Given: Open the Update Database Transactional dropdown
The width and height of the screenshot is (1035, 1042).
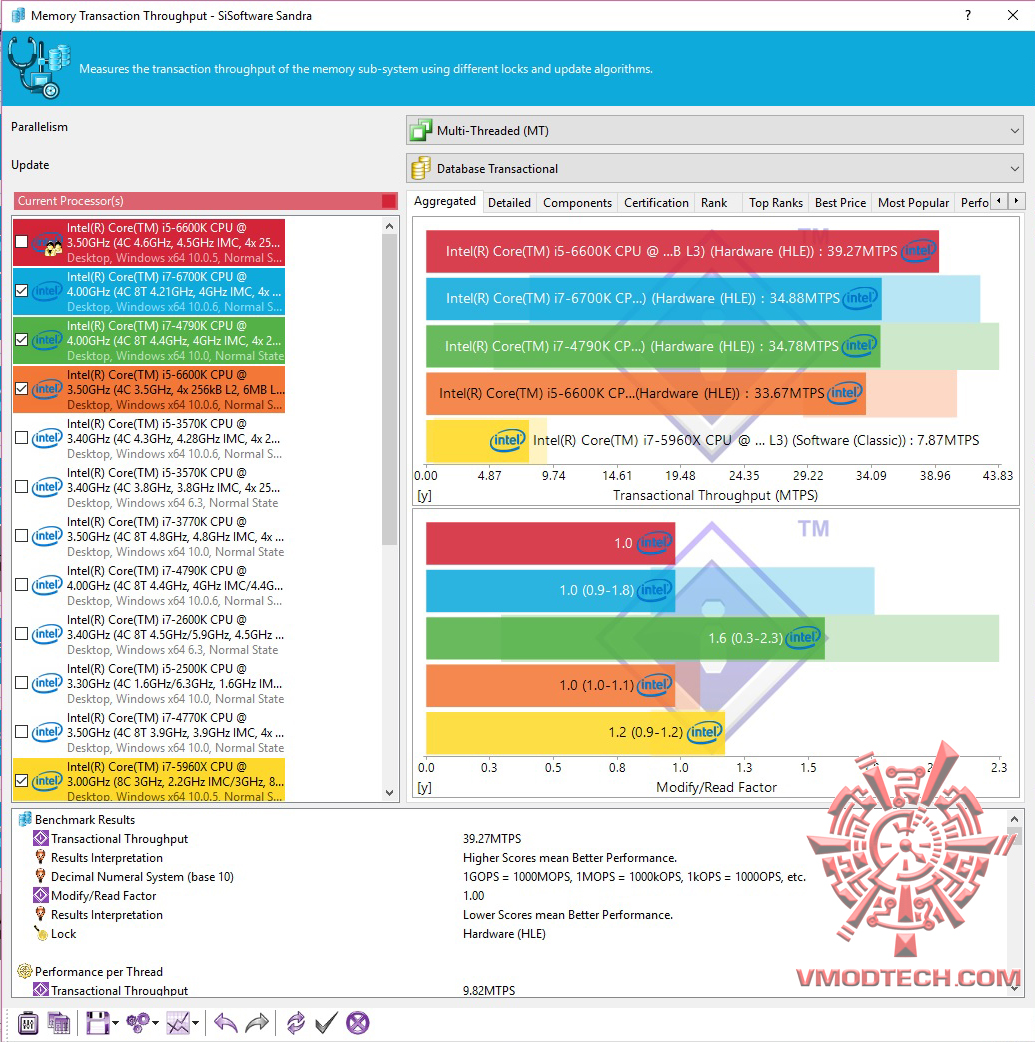Looking at the screenshot, I should 715,168.
